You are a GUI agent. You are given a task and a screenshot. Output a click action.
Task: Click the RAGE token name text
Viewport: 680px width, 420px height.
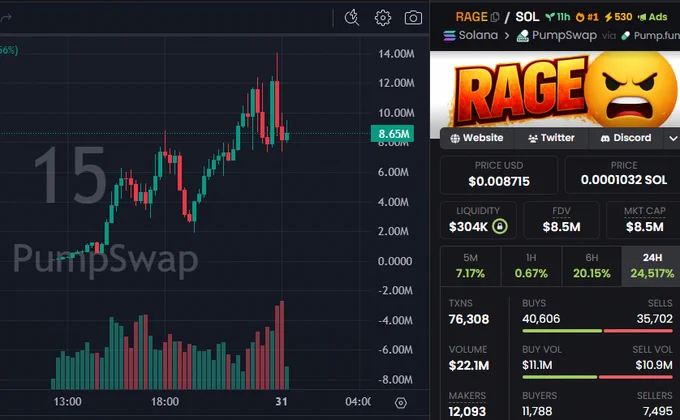point(471,17)
